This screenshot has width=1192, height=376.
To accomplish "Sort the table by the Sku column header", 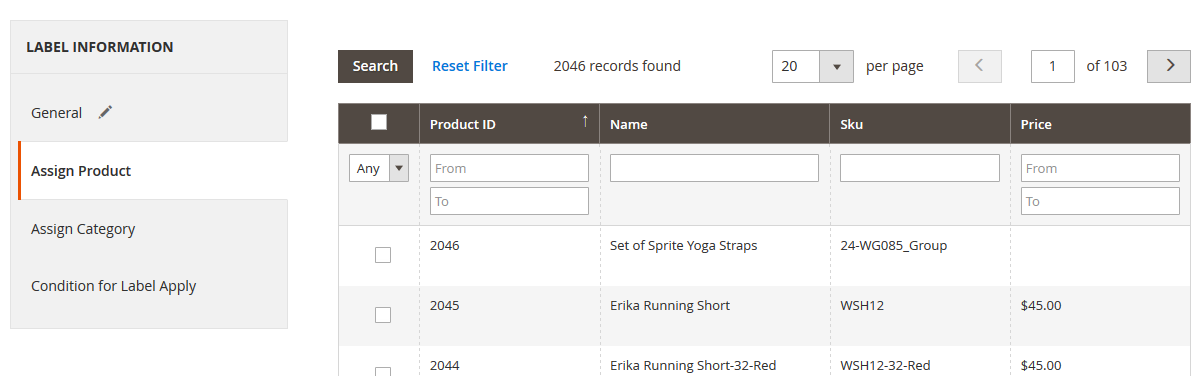I will coord(920,124).
